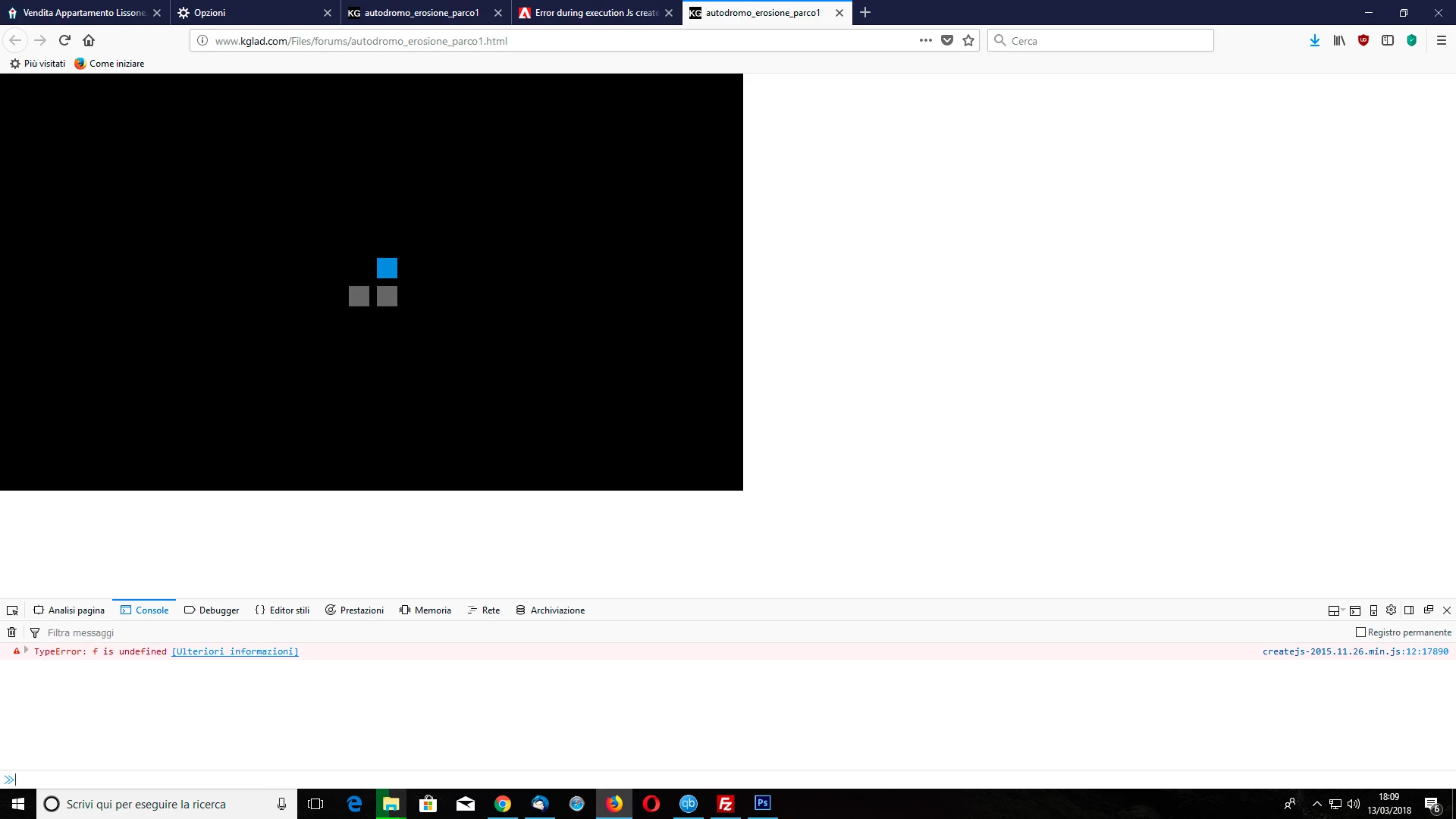
Task: Open Firefox downloads arrow icon
Action: [1315, 41]
